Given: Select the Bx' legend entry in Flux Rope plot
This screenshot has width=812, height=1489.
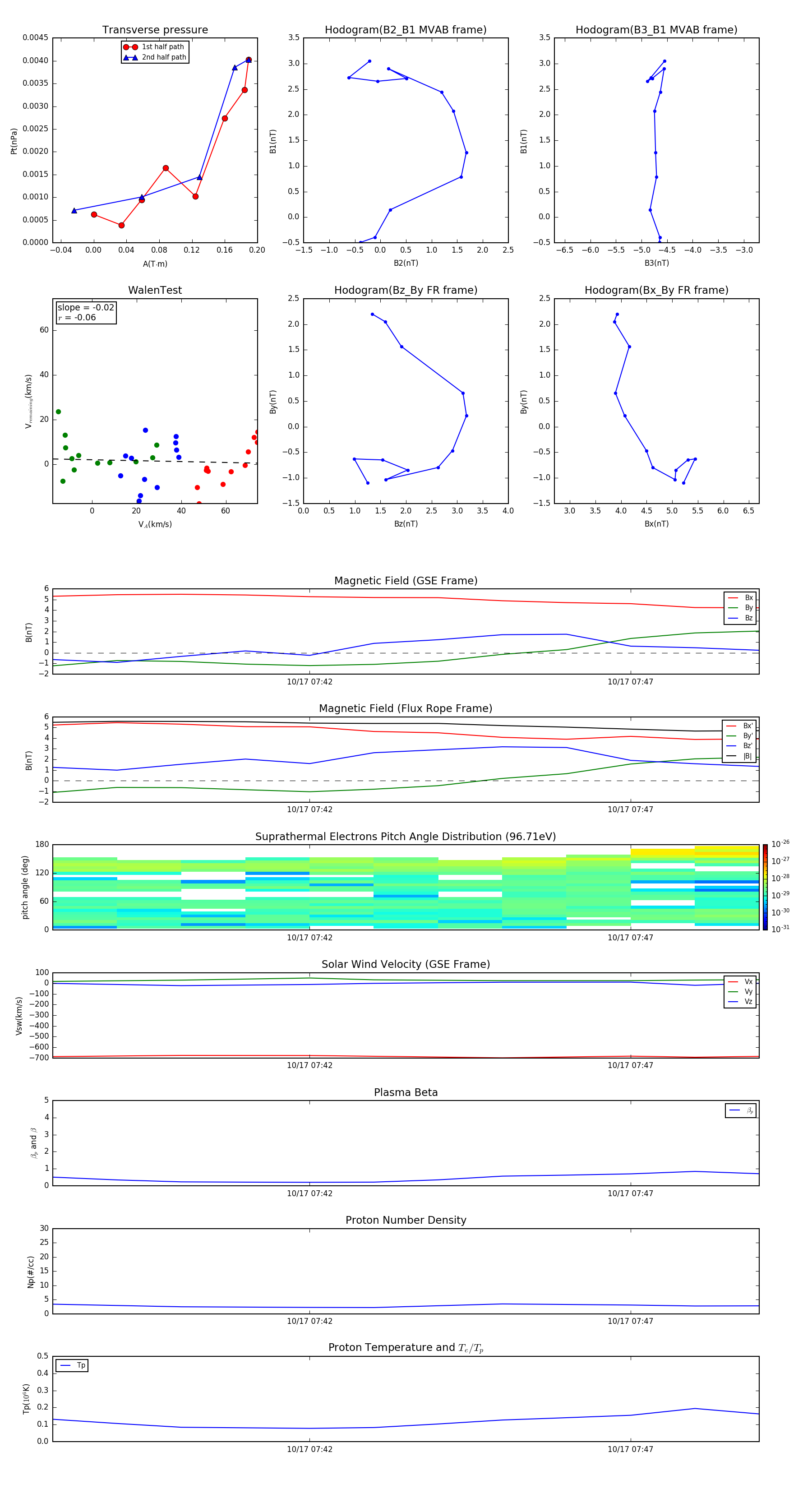Looking at the screenshot, I should click(x=739, y=726).
